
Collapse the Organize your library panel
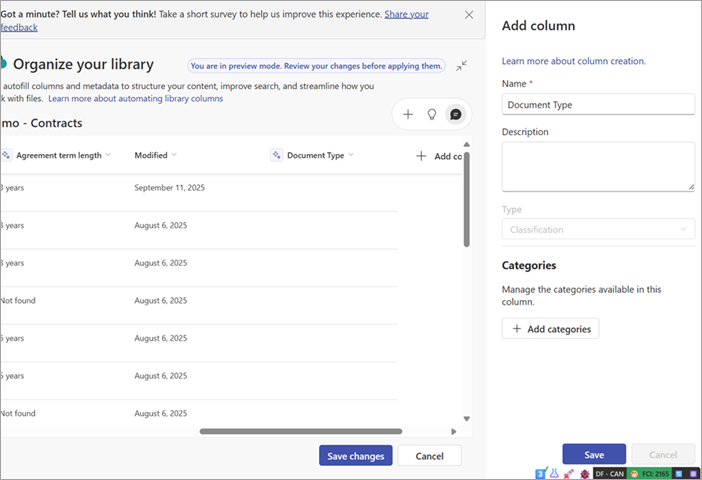point(462,66)
